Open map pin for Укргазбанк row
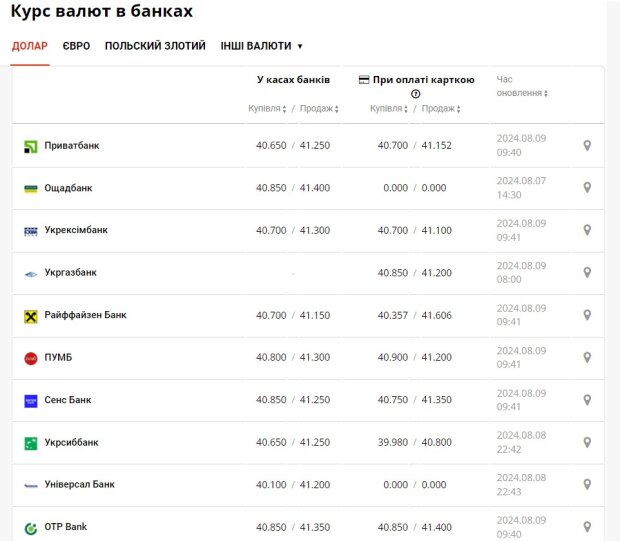620x541 pixels. pyautogui.click(x=587, y=273)
